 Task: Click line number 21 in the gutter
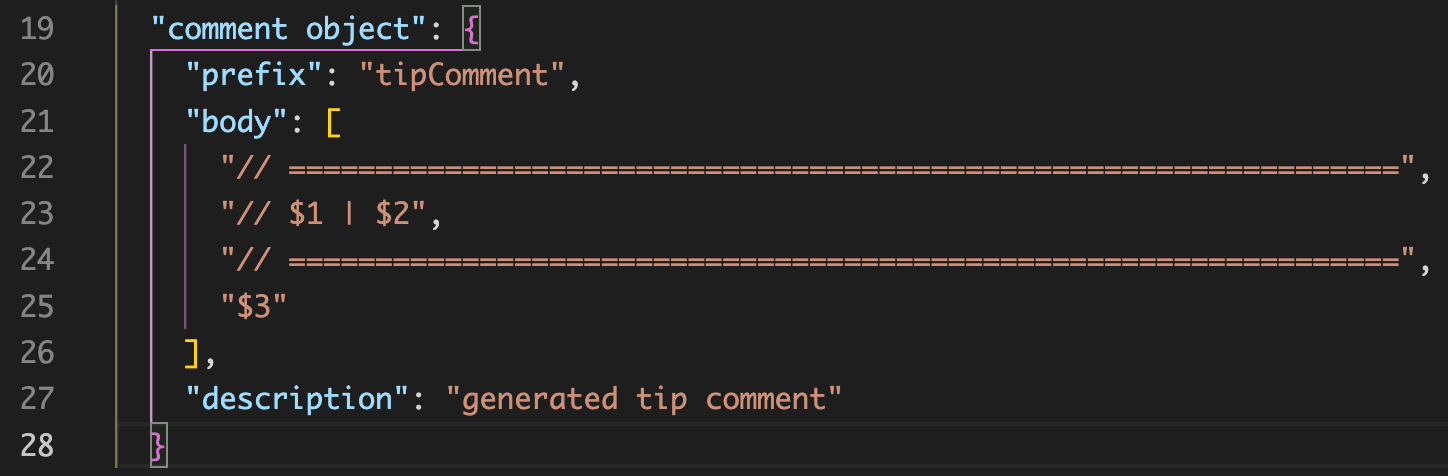pos(37,122)
